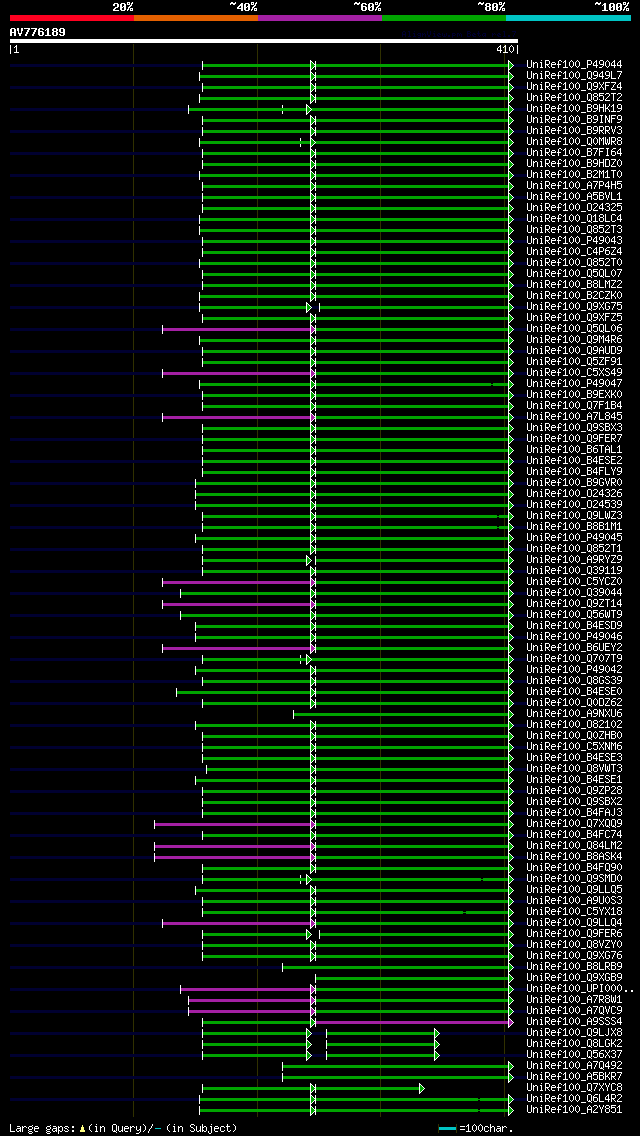Click the UniRef100_Q707T9 label
The height and width of the screenshot is (1136, 640).
tap(574, 659)
